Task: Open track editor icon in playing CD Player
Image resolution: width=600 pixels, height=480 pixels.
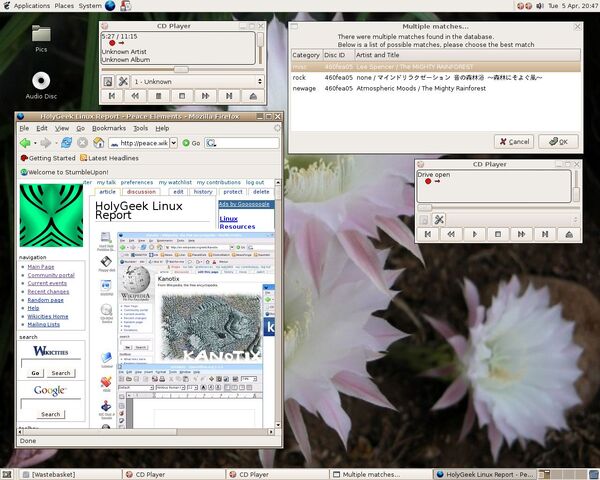Action: [108, 82]
